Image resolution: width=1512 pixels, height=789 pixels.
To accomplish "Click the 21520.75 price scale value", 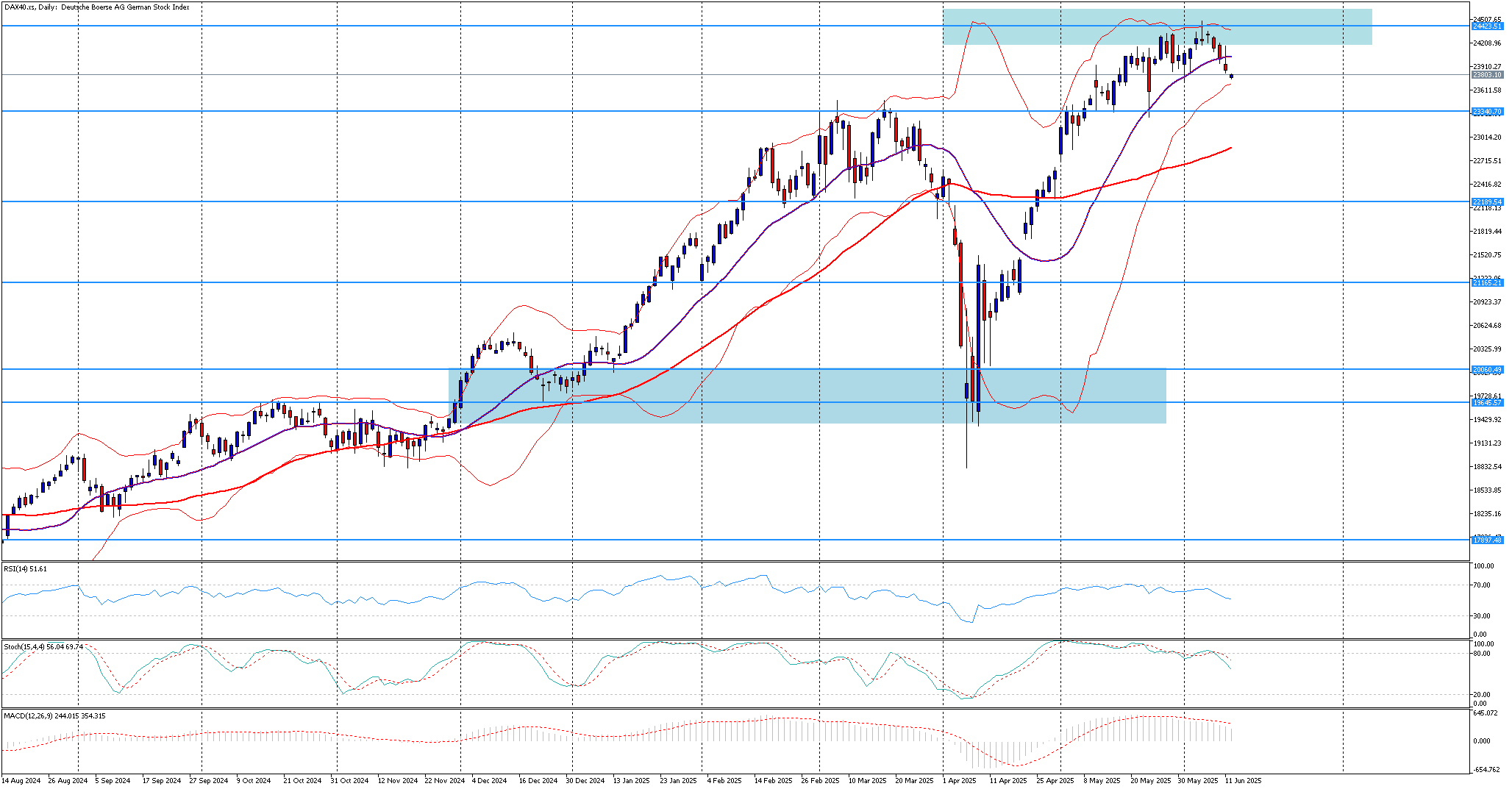I will click(x=1487, y=255).
